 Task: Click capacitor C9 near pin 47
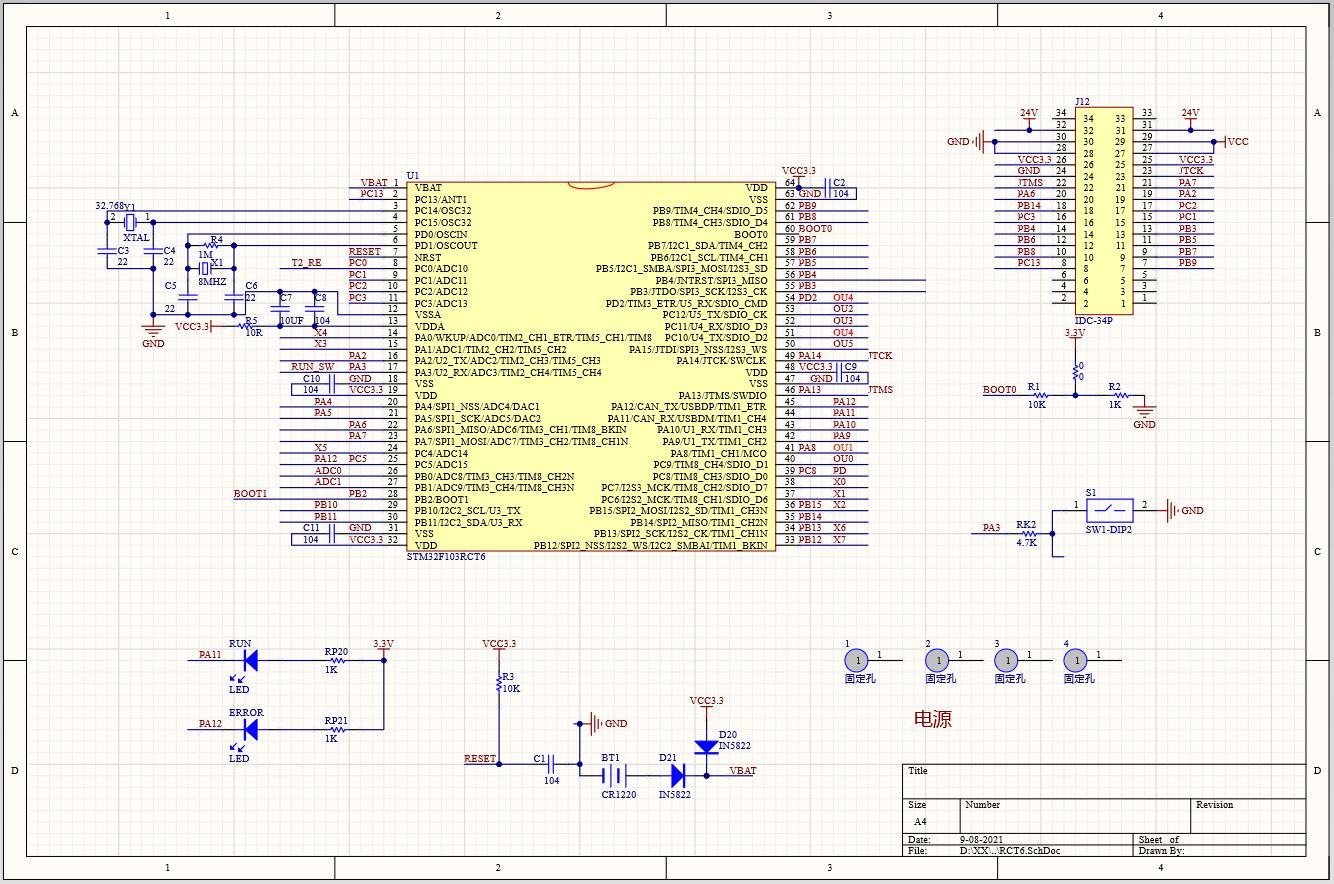[840, 372]
